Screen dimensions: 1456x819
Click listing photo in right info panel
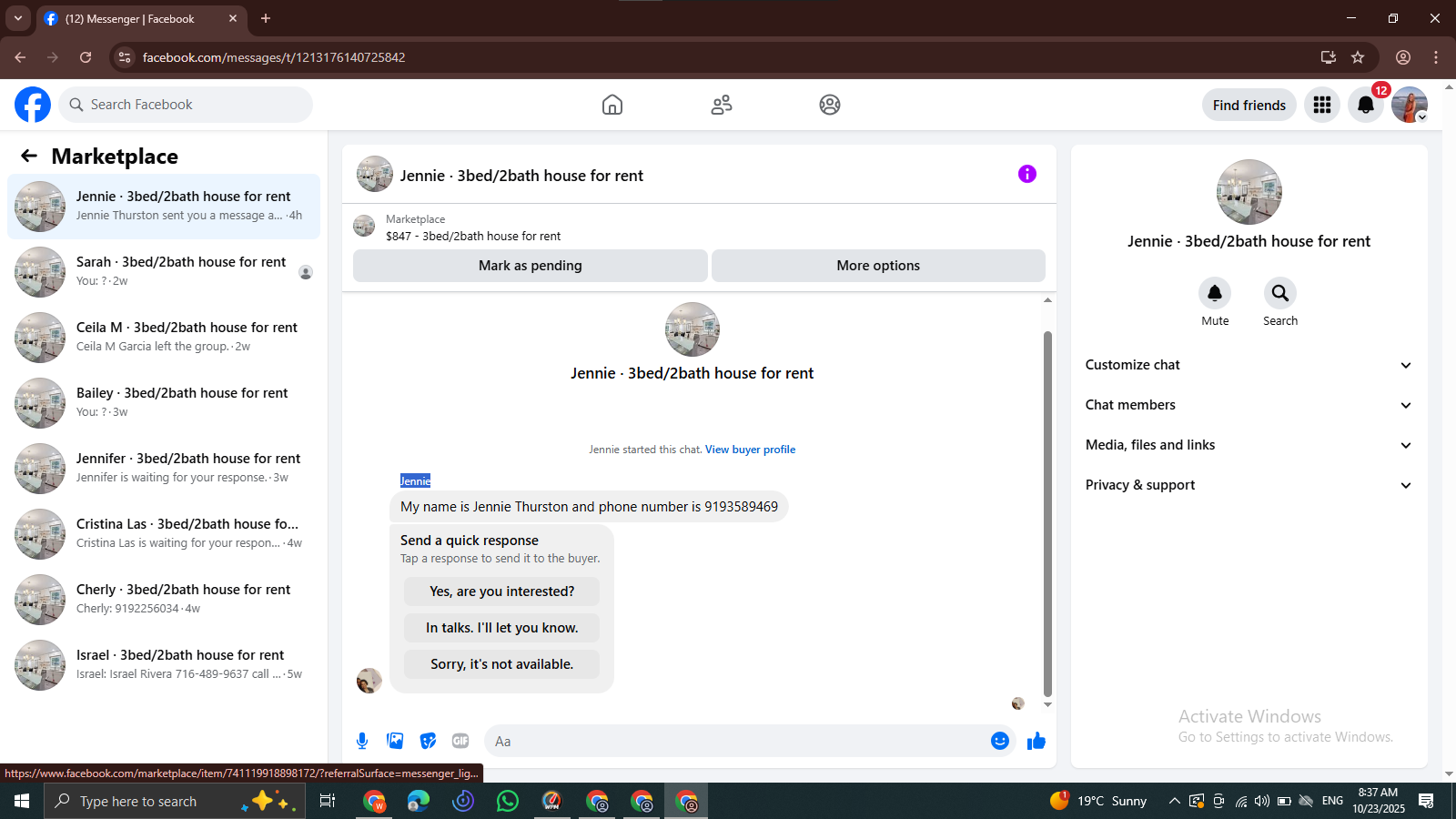[x=1249, y=192]
